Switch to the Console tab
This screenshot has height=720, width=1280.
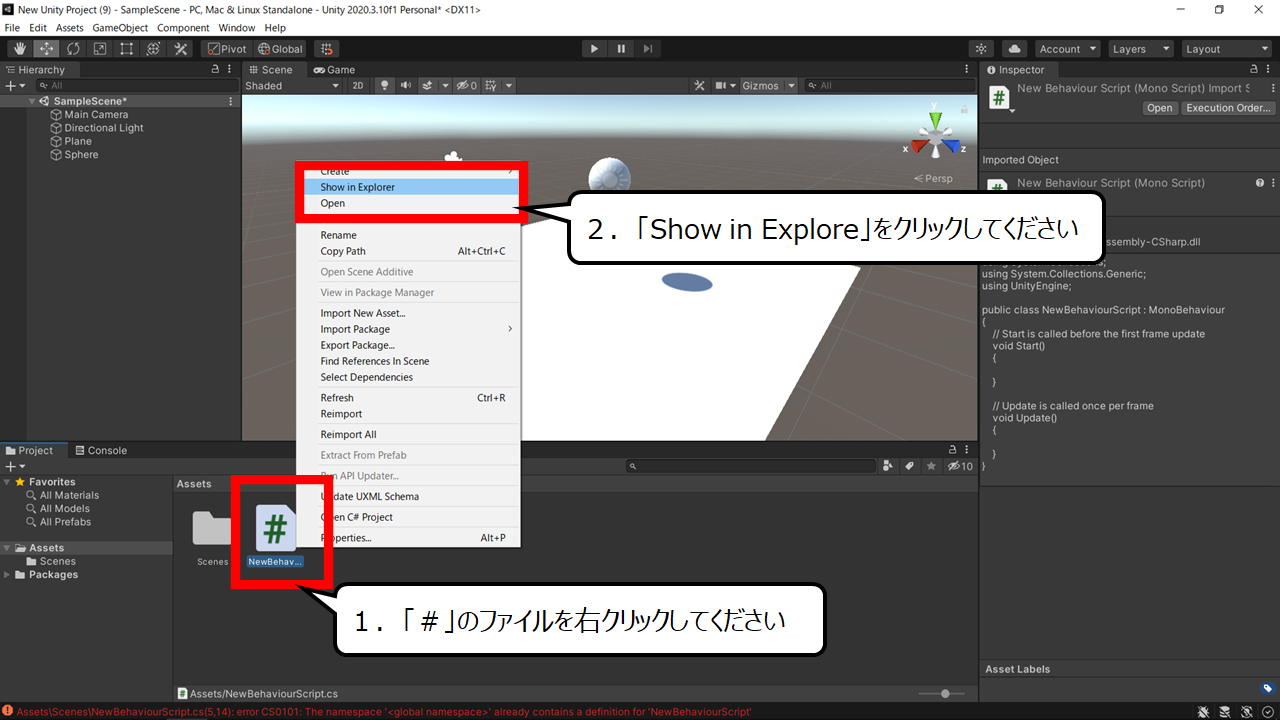pos(101,451)
